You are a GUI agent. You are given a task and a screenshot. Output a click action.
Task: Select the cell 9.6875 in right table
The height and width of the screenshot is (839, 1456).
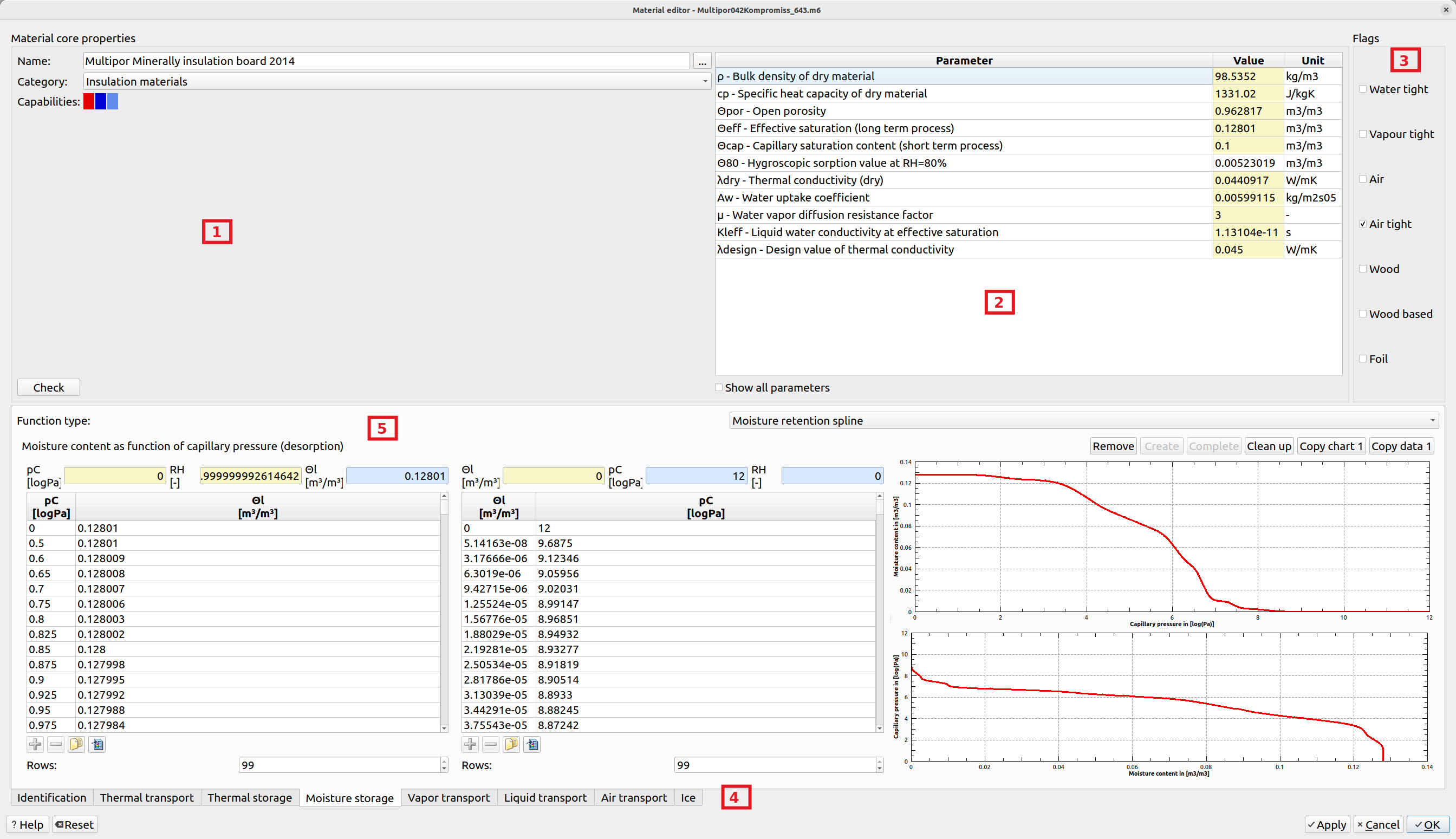click(x=705, y=543)
